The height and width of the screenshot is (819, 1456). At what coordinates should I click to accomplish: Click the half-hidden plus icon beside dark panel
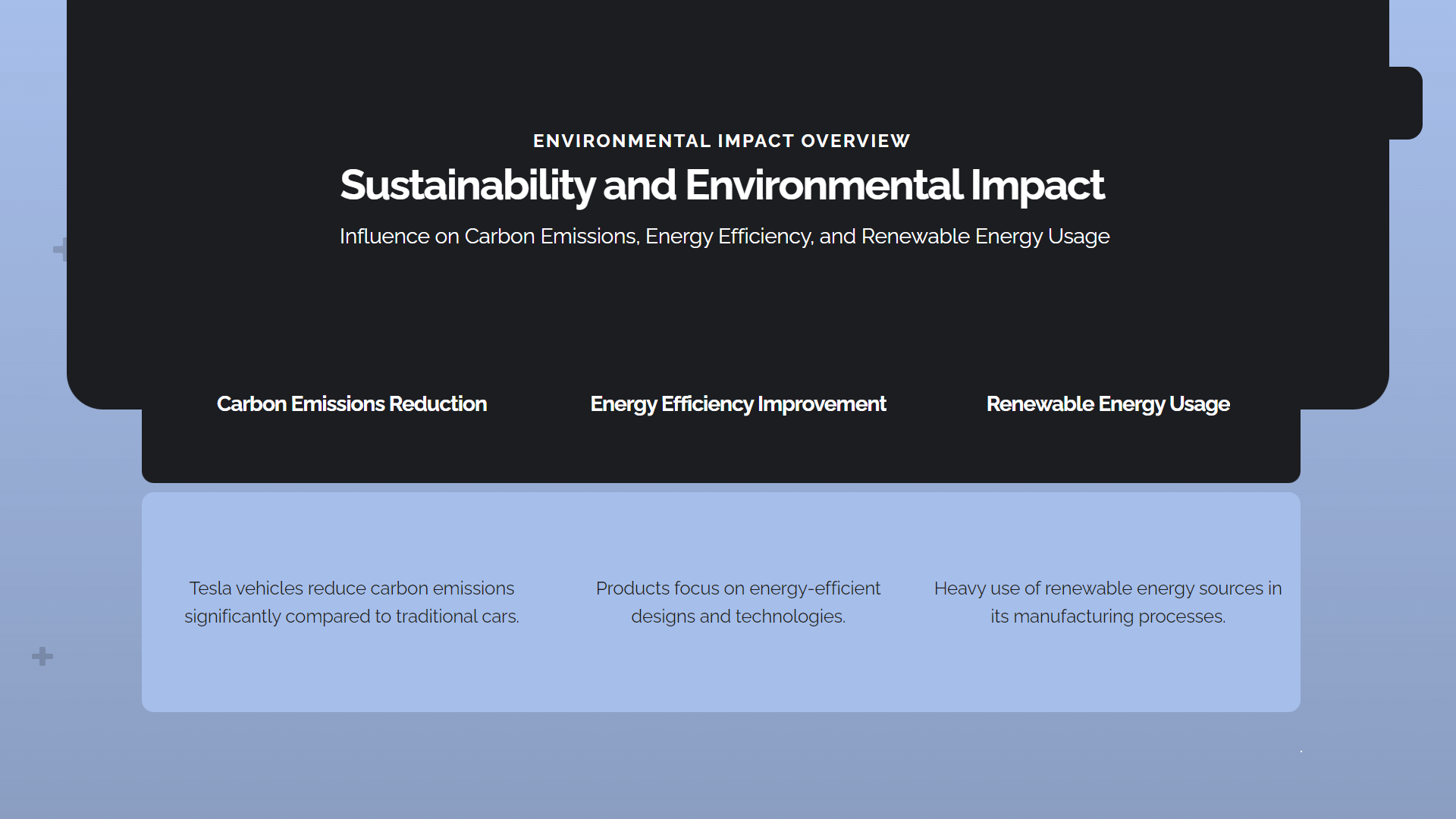(60, 249)
